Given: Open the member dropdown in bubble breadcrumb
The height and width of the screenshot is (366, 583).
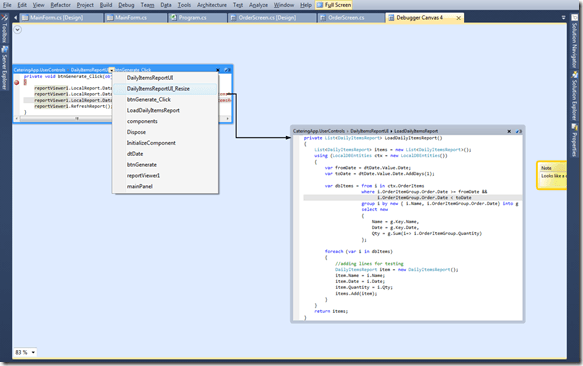Looking at the screenshot, I should pyautogui.click(x=112, y=70).
